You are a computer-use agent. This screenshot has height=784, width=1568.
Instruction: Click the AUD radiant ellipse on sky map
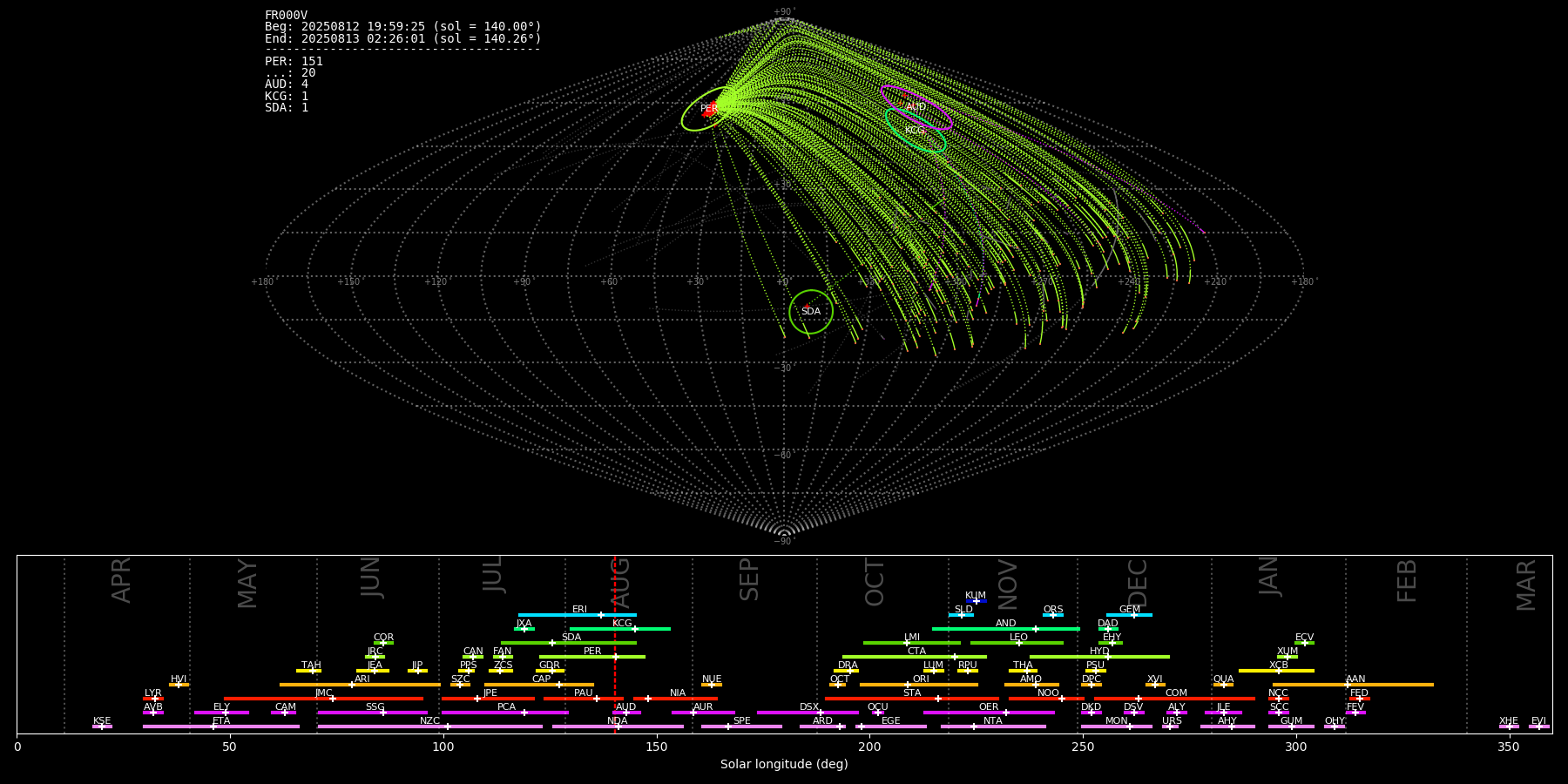[x=916, y=107]
